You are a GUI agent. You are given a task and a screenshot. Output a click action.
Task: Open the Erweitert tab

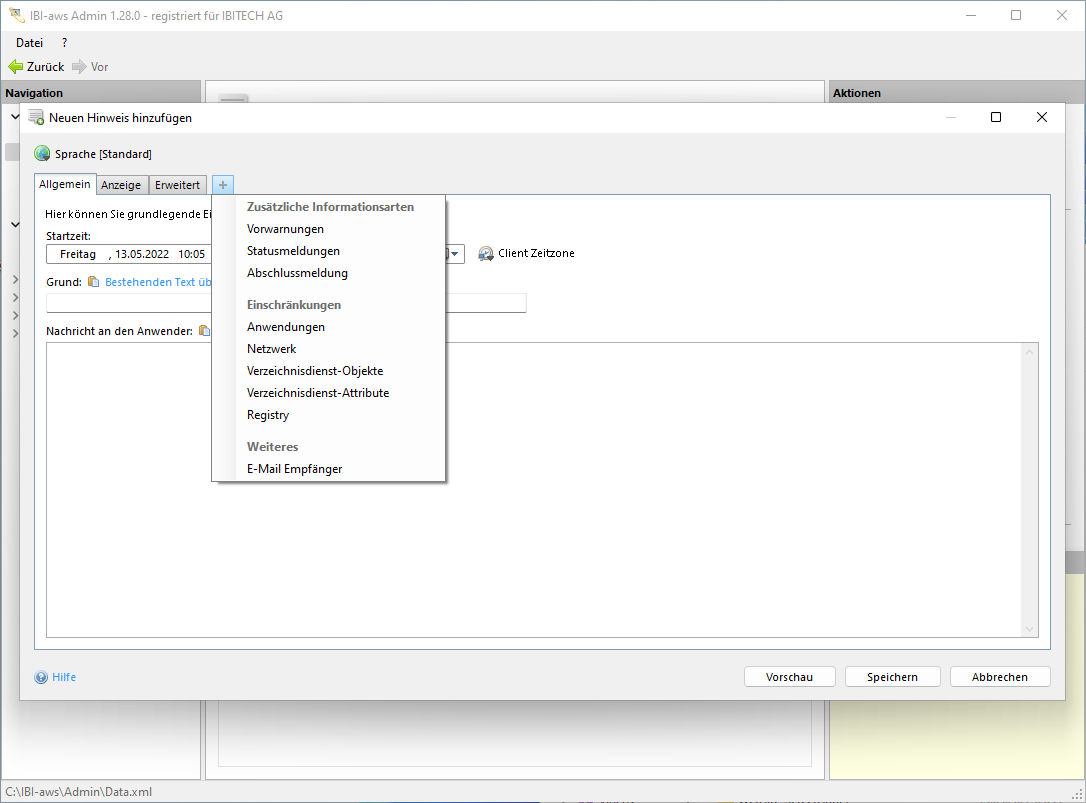click(x=177, y=185)
